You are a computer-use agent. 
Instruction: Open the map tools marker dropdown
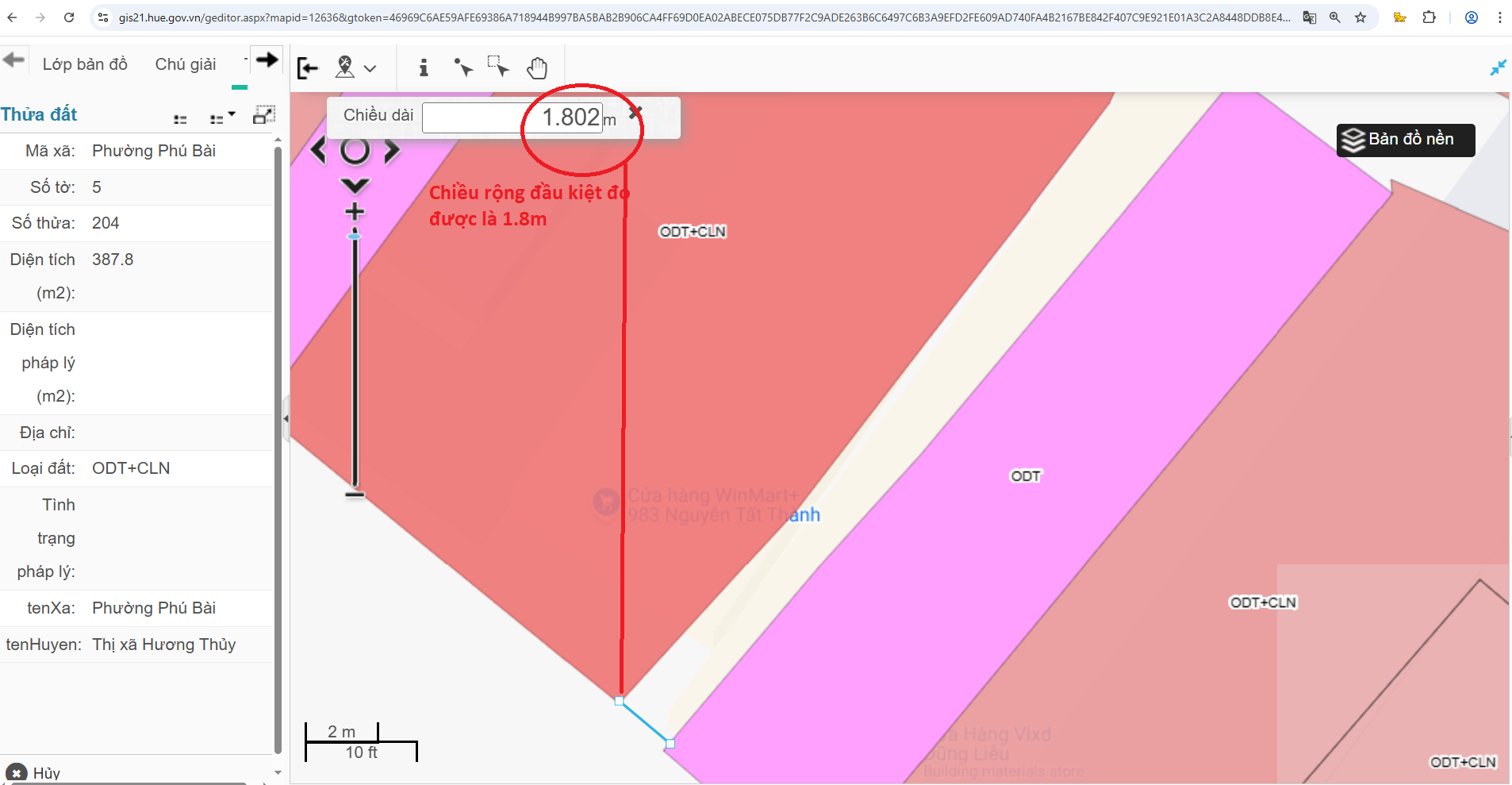[x=355, y=68]
